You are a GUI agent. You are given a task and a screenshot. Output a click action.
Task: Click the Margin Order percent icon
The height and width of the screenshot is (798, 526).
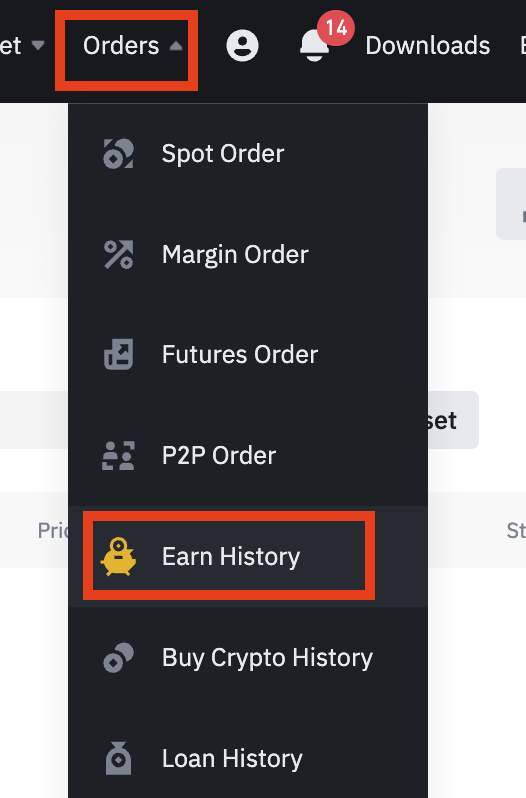(x=119, y=254)
